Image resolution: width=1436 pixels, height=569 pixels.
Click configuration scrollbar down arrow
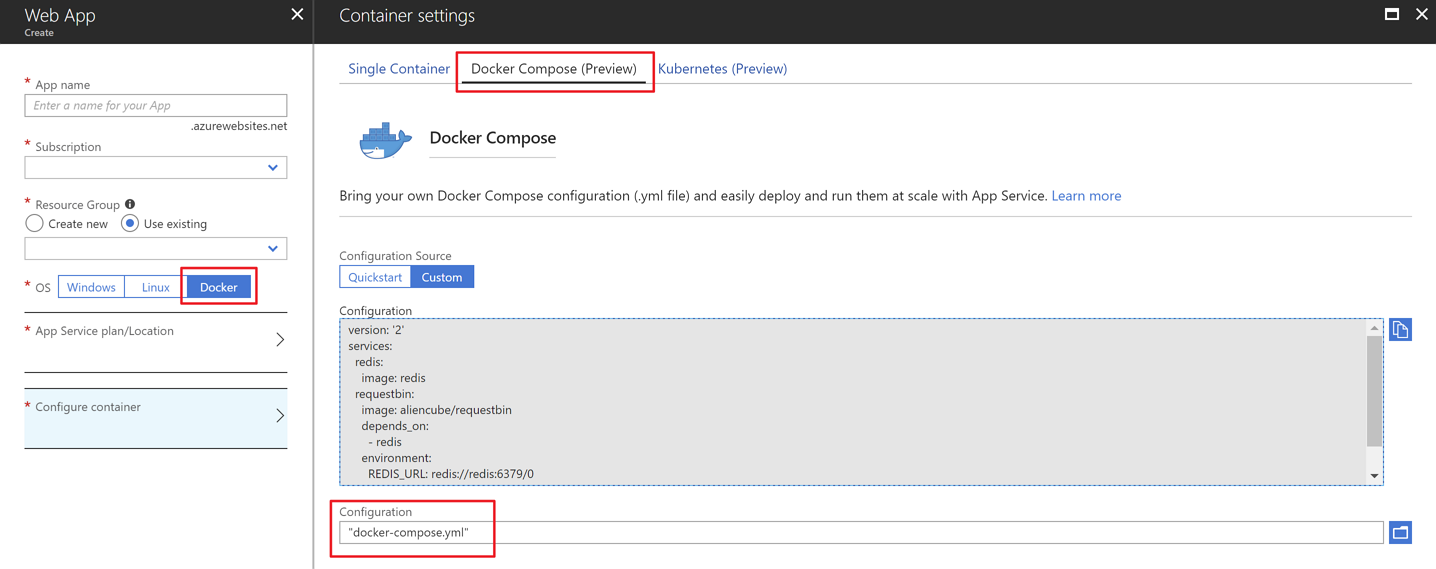pos(1374,476)
